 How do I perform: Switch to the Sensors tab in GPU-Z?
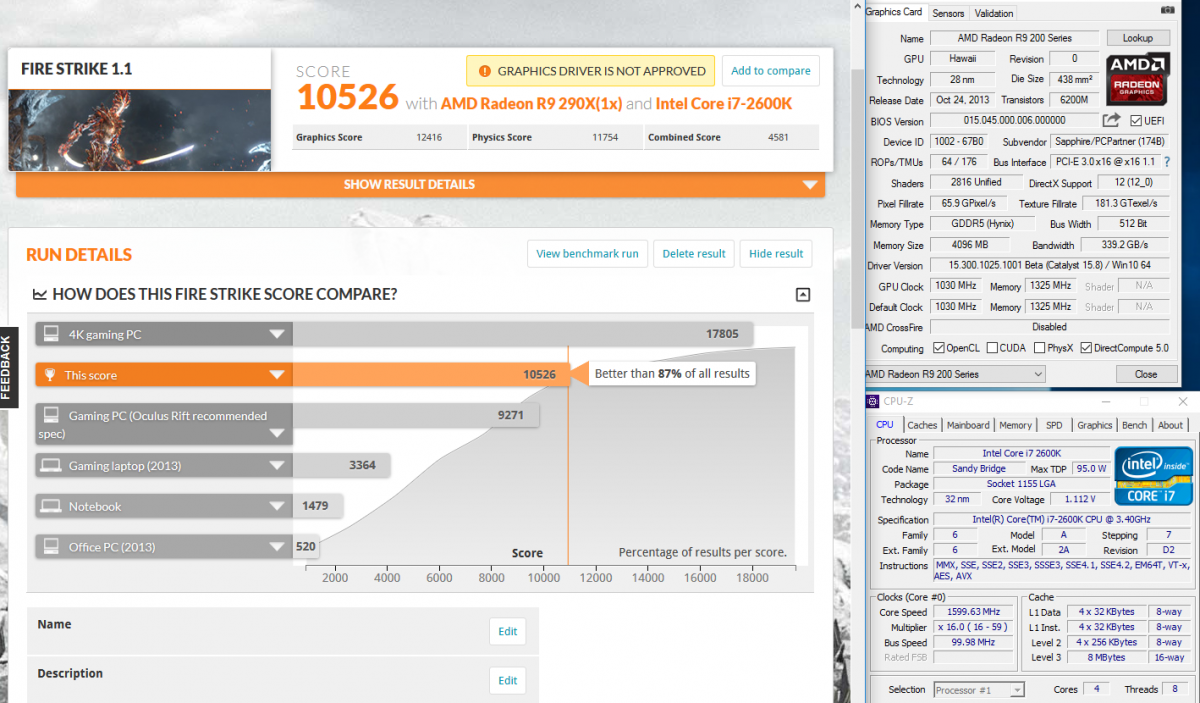click(948, 13)
